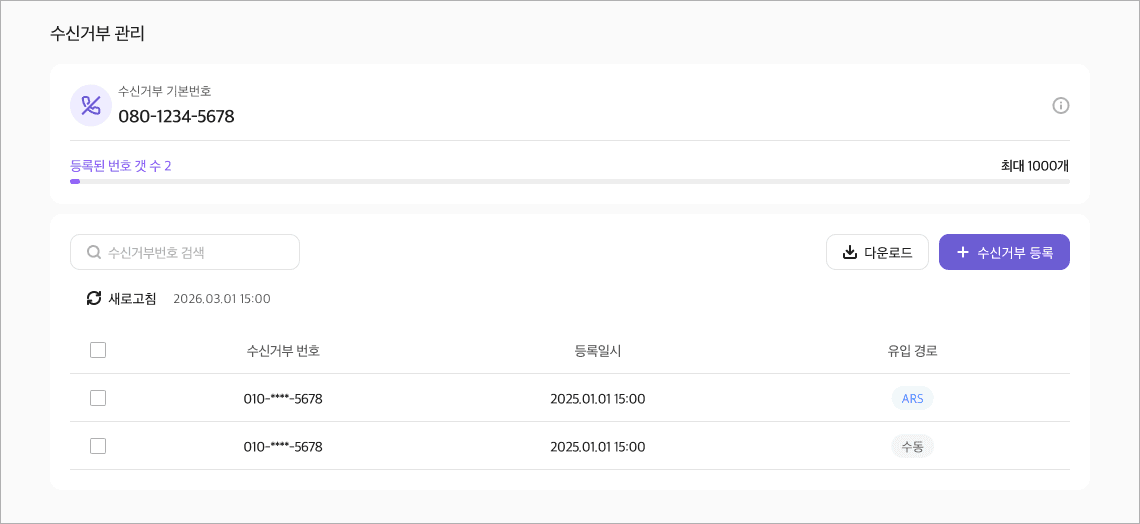Check the box on the ARS row

point(98,398)
